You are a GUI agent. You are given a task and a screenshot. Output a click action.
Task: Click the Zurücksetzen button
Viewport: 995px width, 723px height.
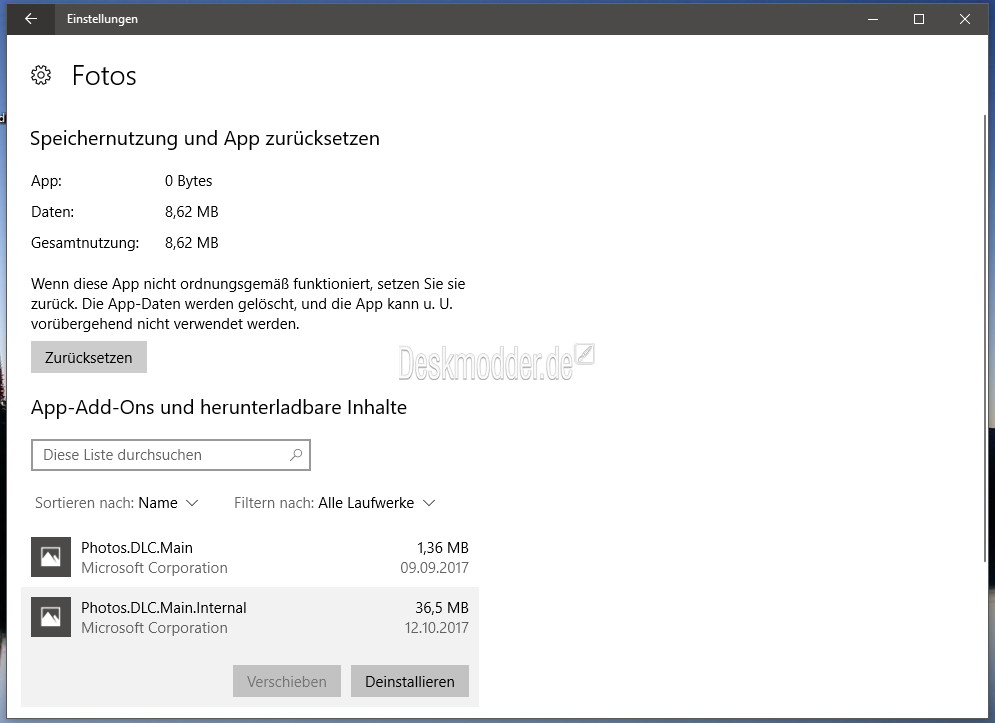tap(89, 357)
